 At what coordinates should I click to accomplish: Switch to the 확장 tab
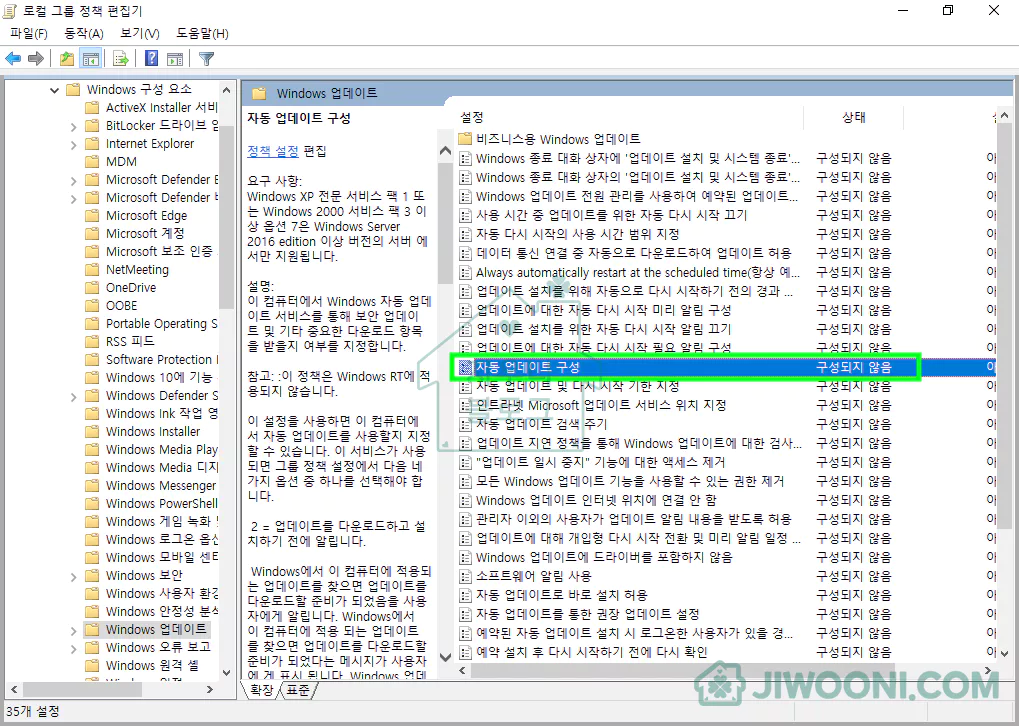click(x=261, y=690)
